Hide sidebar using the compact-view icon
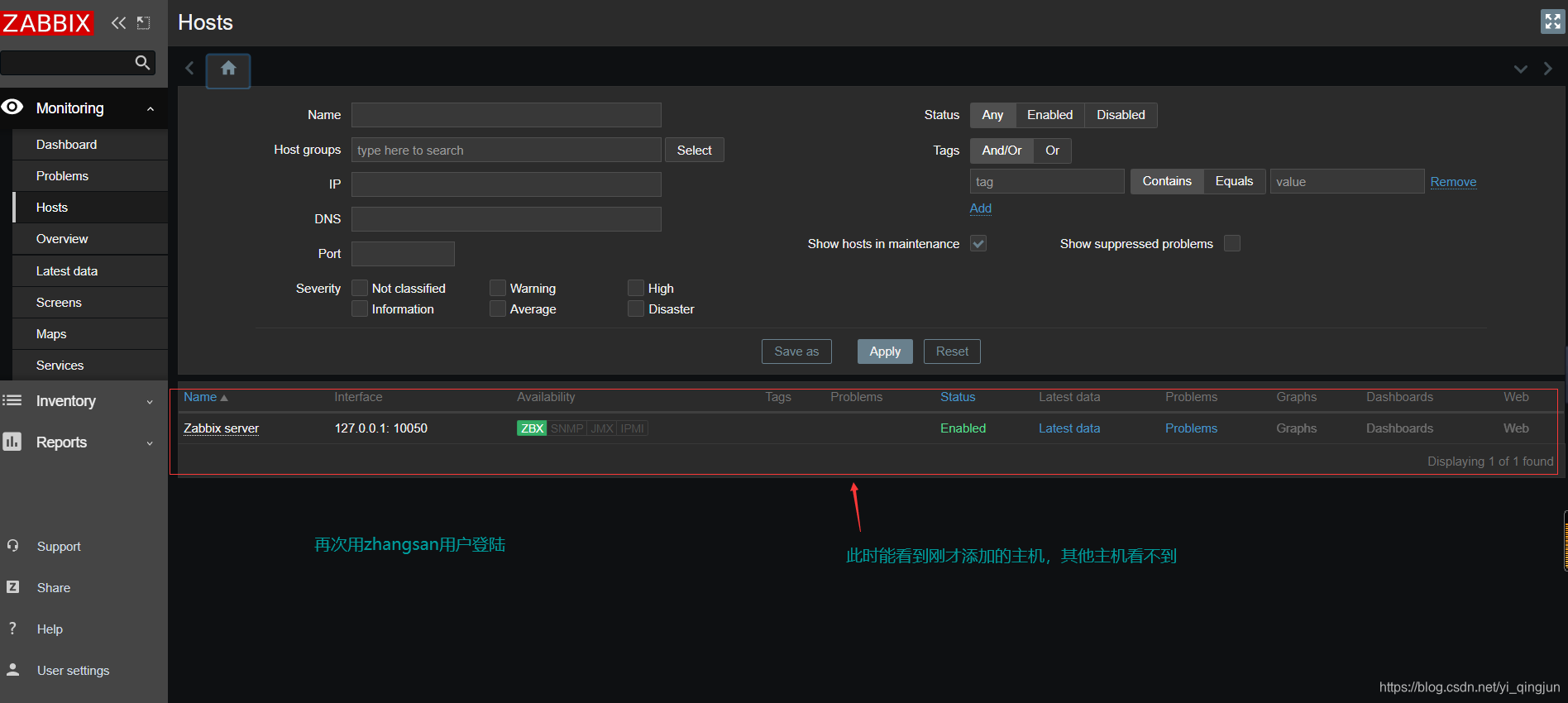 pos(143,22)
